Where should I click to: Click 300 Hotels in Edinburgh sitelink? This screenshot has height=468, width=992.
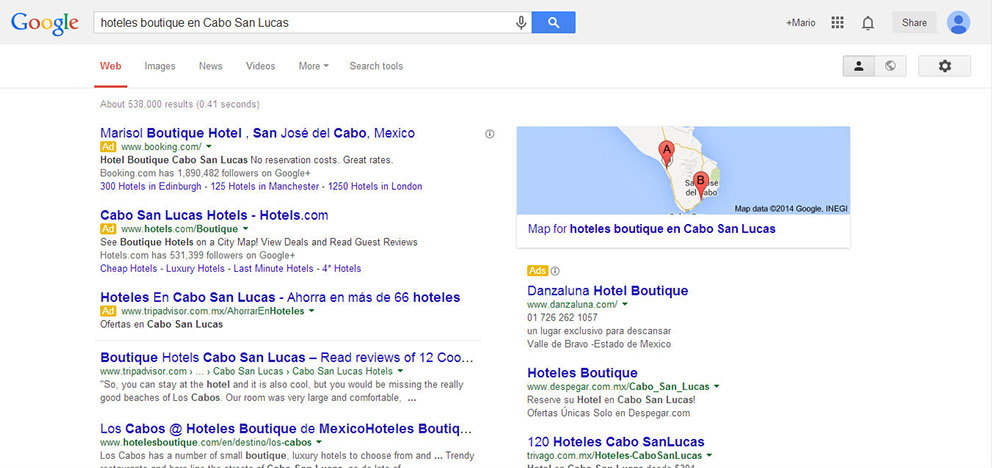tap(151, 187)
